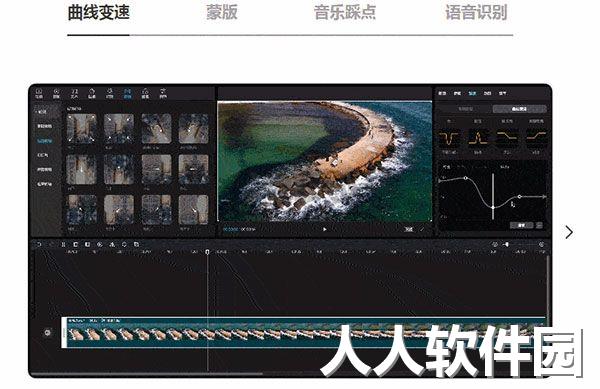This screenshot has width=600, height=389.
Task: Choose the second category in transitions sidebar
Action: [x=44, y=126]
